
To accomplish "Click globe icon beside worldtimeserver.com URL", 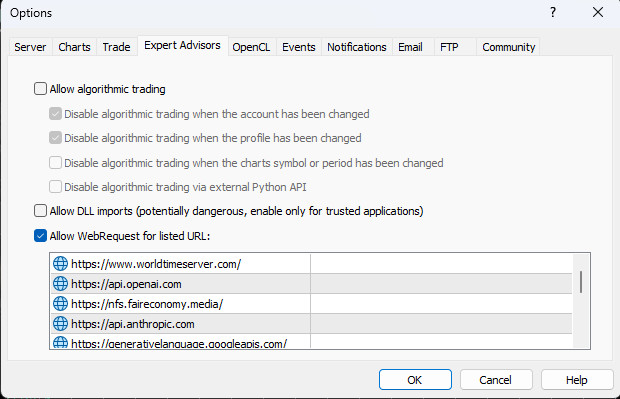I will click(60, 263).
